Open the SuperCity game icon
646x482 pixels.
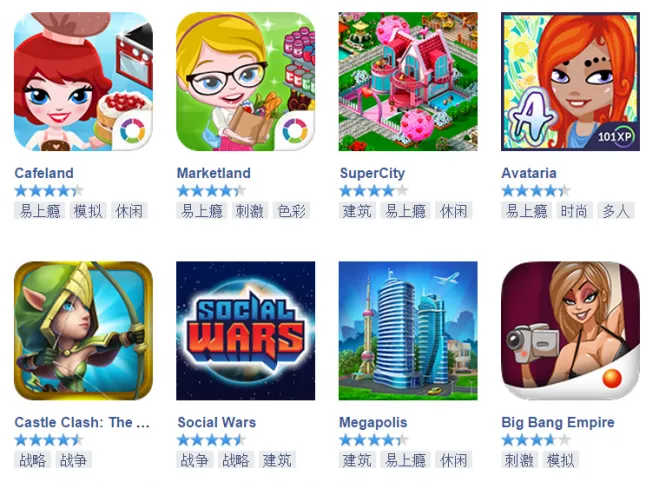tap(408, 82)
